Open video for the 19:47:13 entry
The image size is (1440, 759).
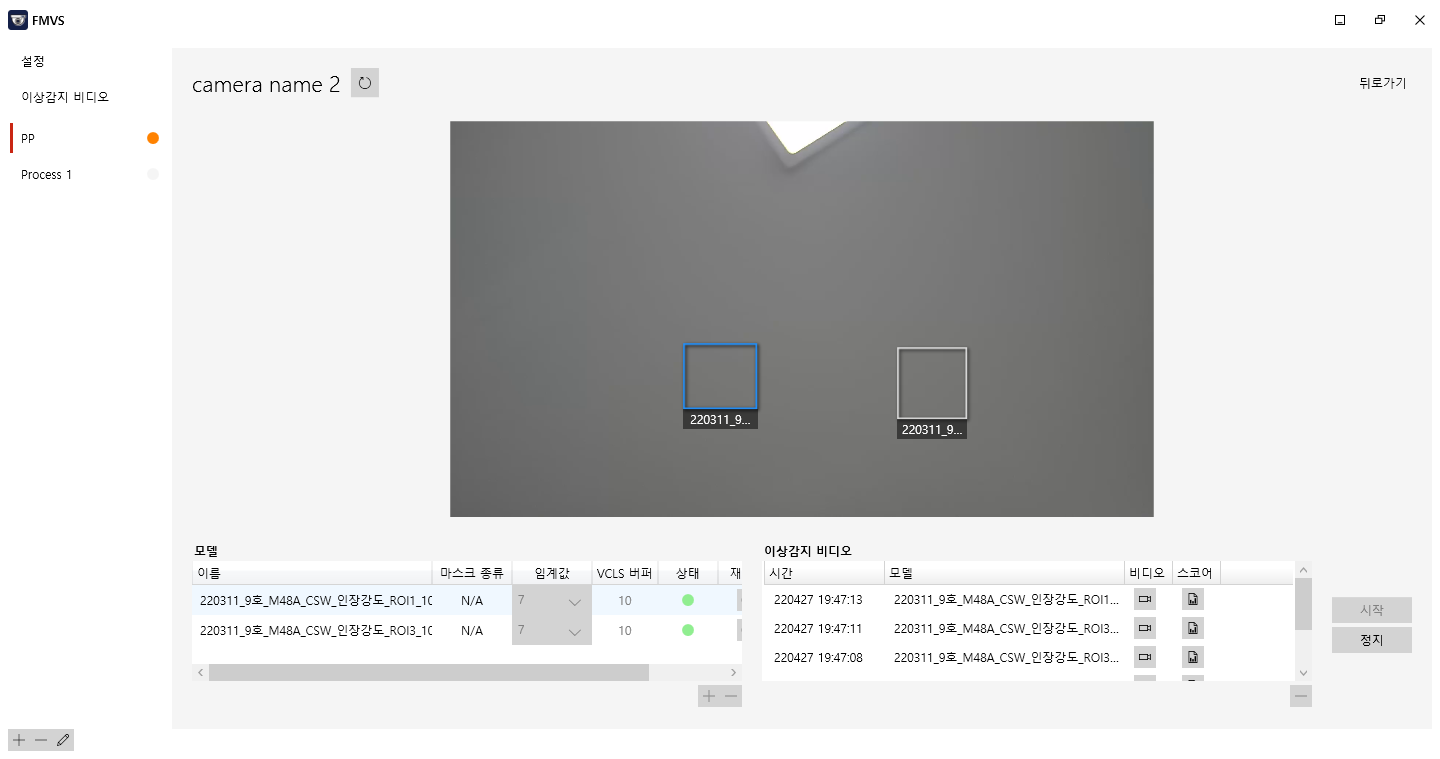1145,599
